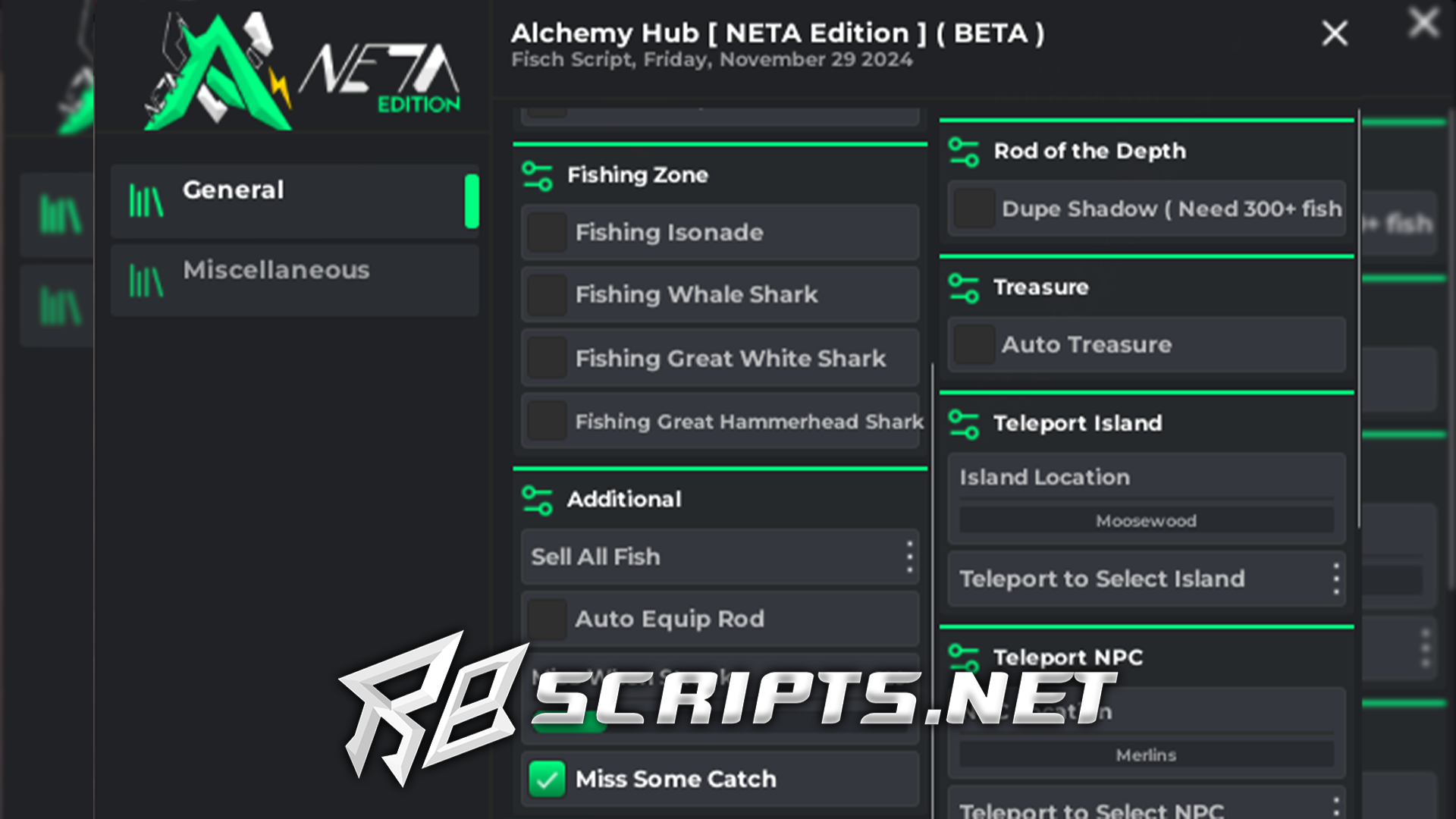Viewport: 1456px width, 819px height.
Task: Expand the Teleport to Select Island dropdown
Action: [1335, 579]
